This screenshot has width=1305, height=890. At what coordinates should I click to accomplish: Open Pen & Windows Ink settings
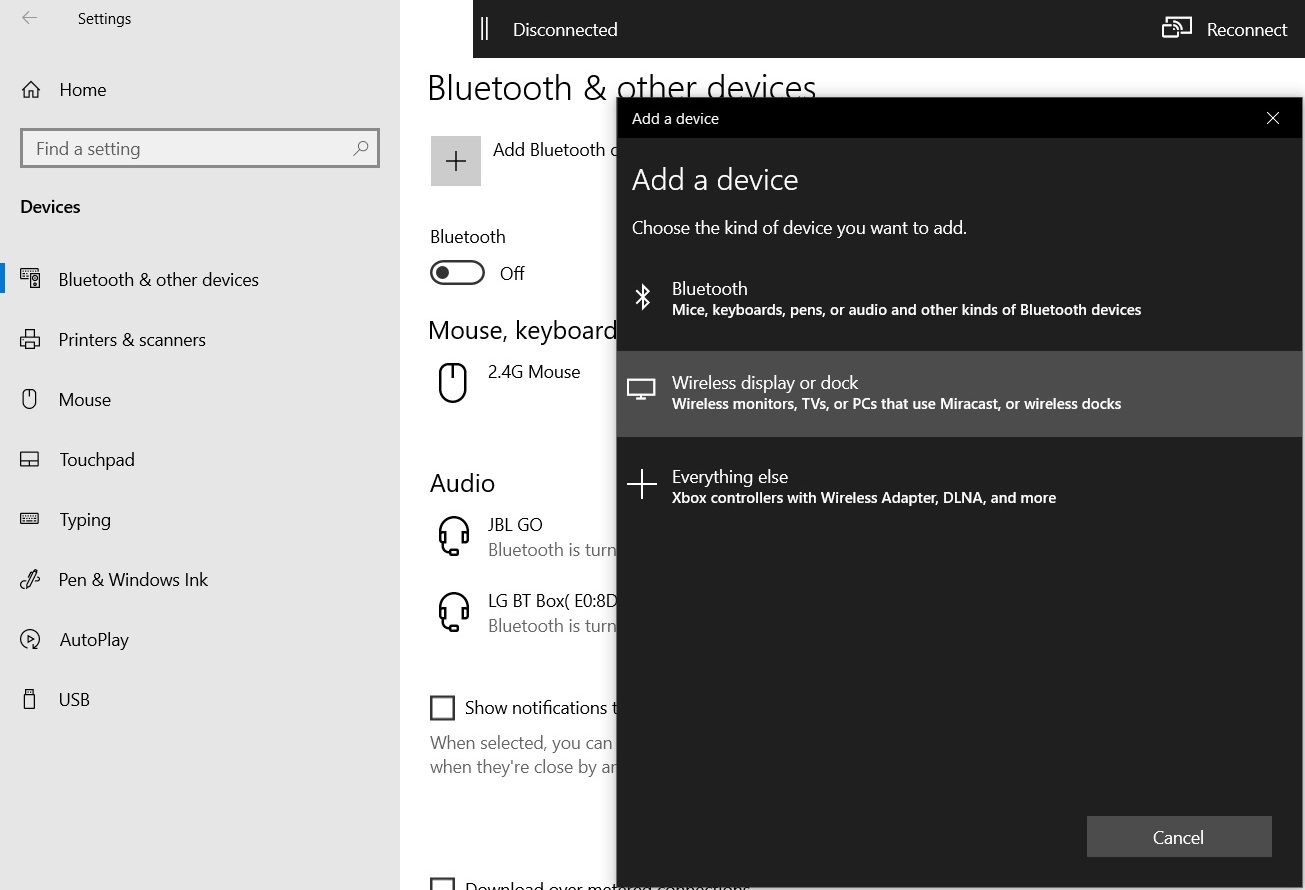(133, 580)
